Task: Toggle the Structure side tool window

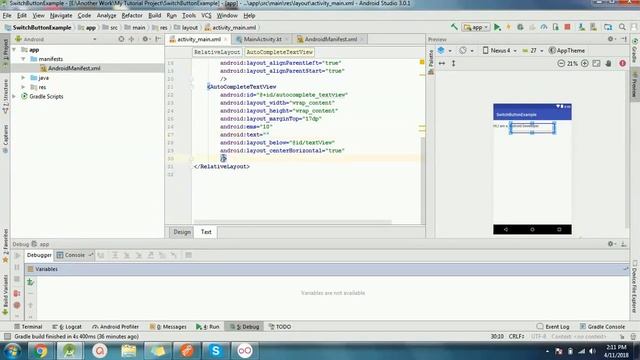Action: tap(5, 96)
